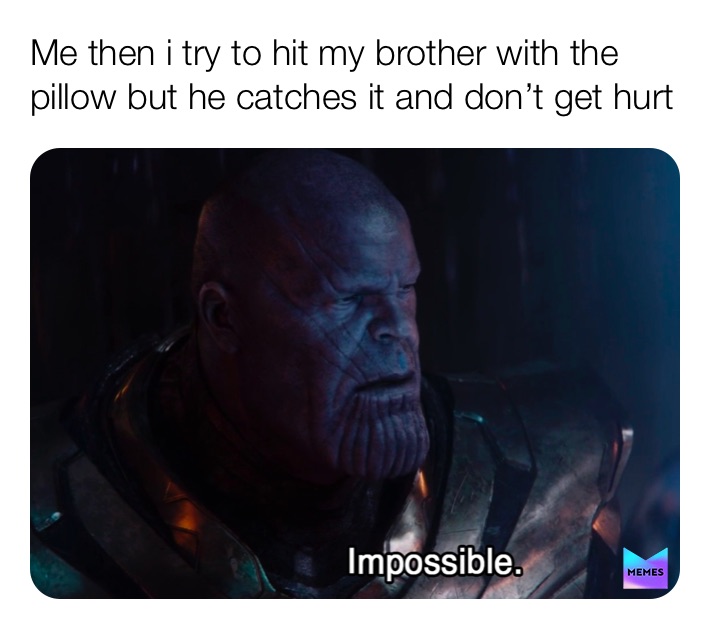Click the word "hit" in the caption
This screenshot has height=629, width=710.
tap(283, 53)
